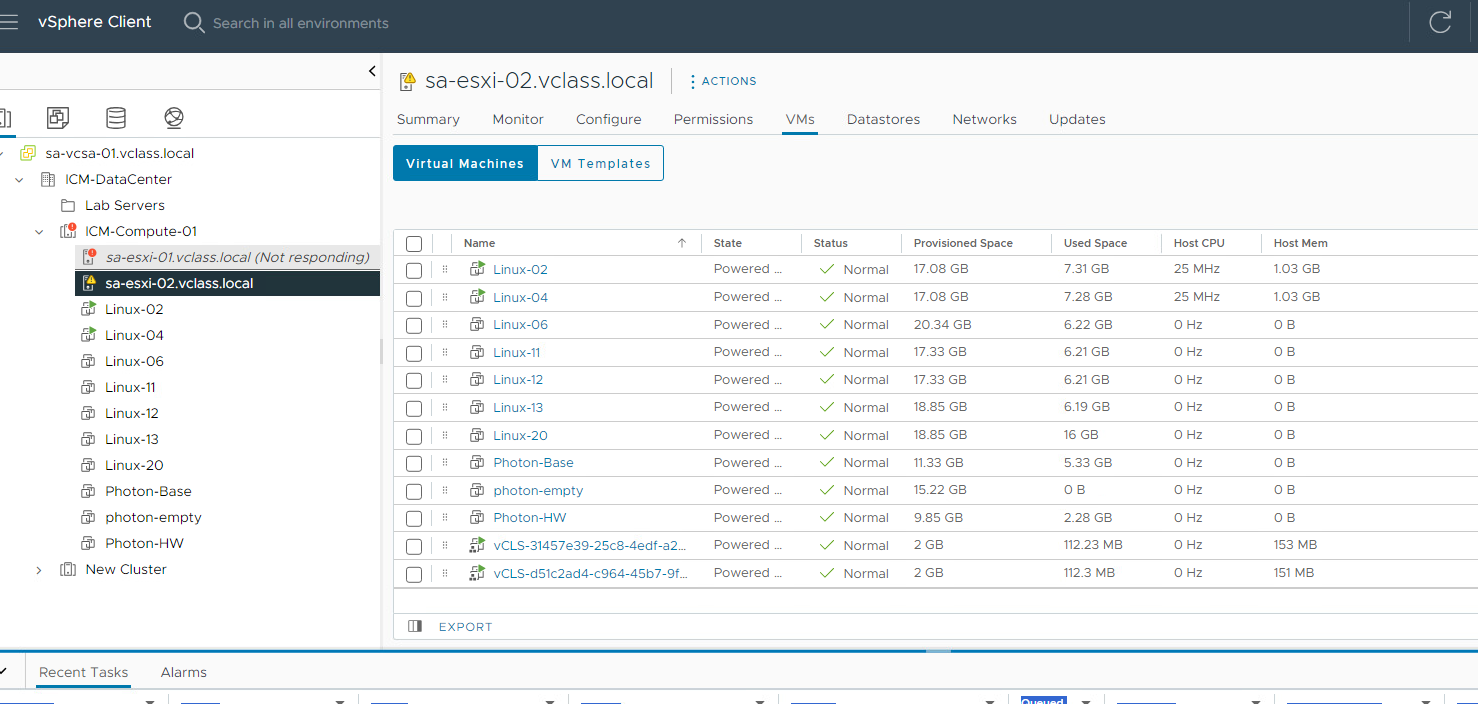Click the sa-vcsa-01 vCenter icon in tree

coord(28,153)
